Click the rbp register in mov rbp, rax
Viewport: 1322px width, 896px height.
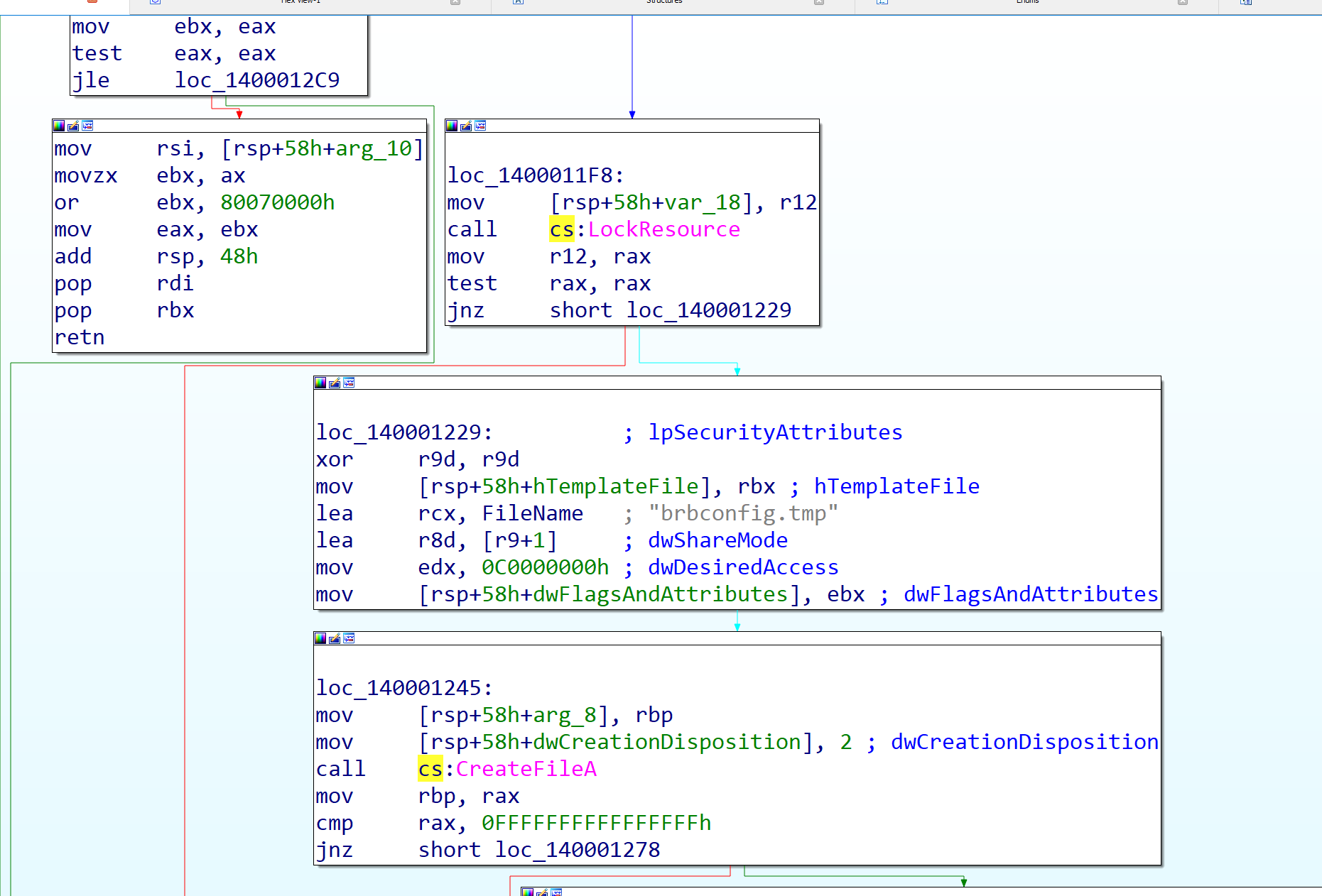coord(437,796)
